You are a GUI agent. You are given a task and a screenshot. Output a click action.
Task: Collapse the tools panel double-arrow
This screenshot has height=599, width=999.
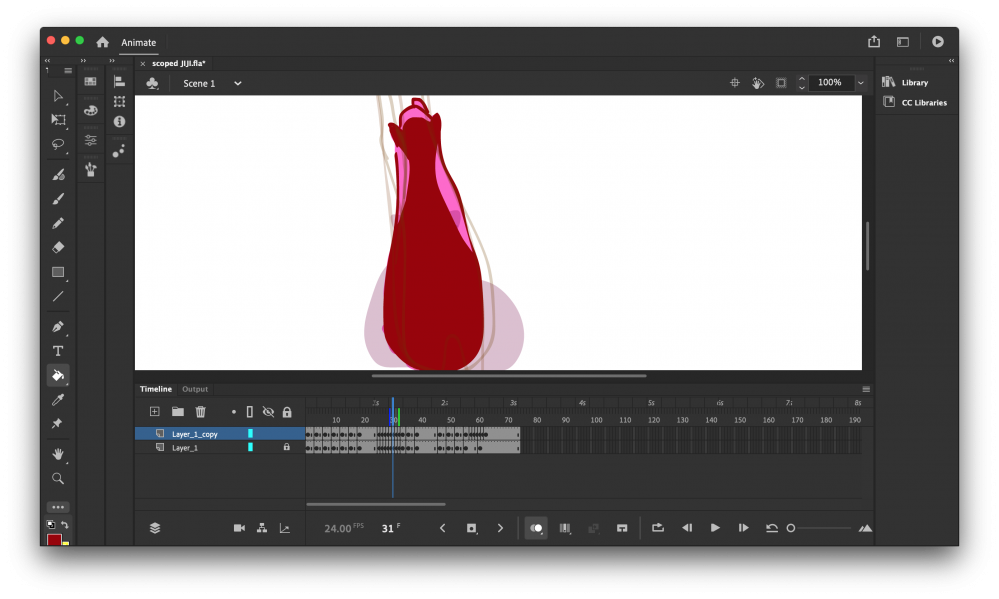click(47, 61)
